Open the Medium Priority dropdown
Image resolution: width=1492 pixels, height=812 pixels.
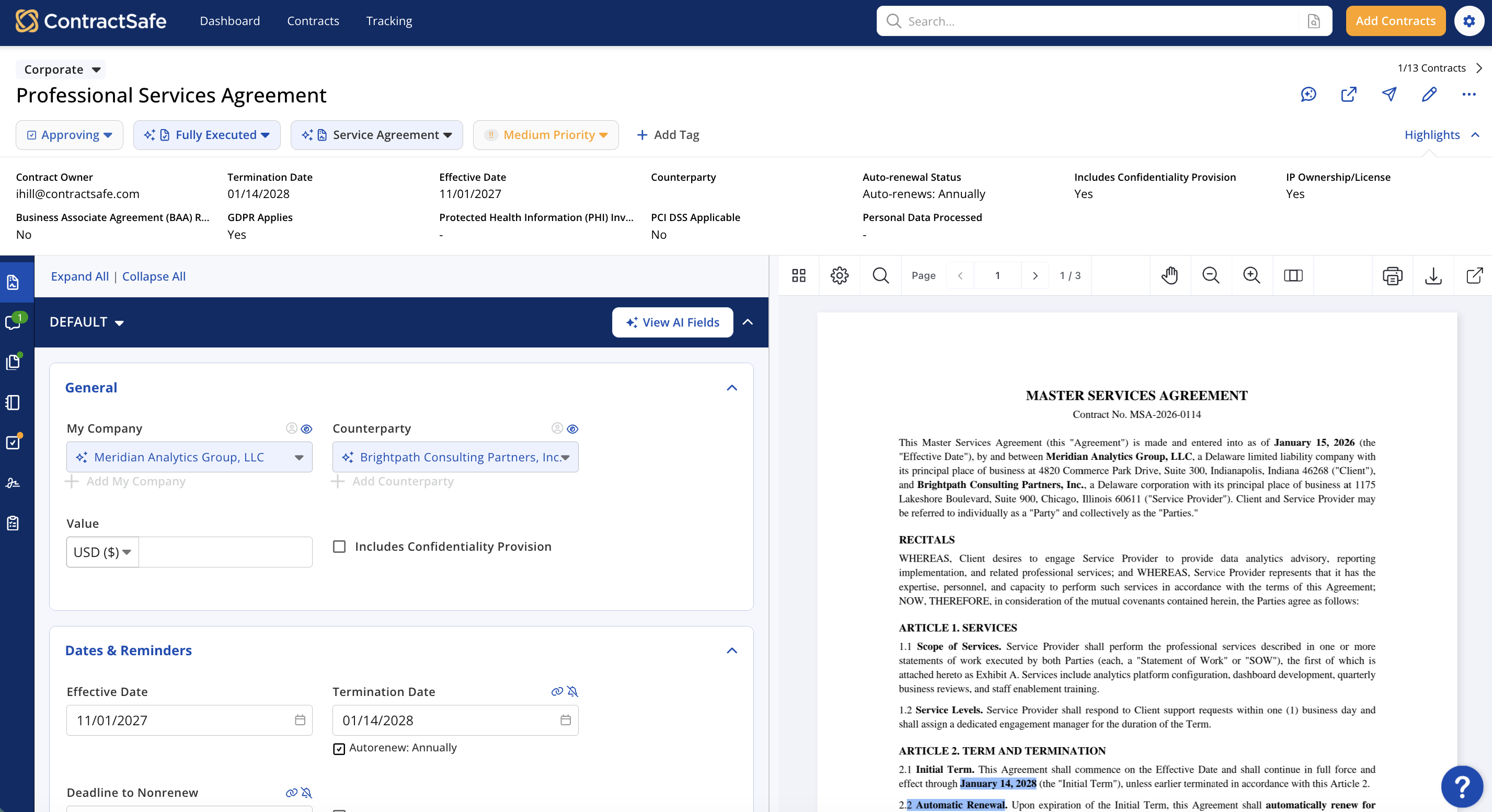[x=546, y=135]
